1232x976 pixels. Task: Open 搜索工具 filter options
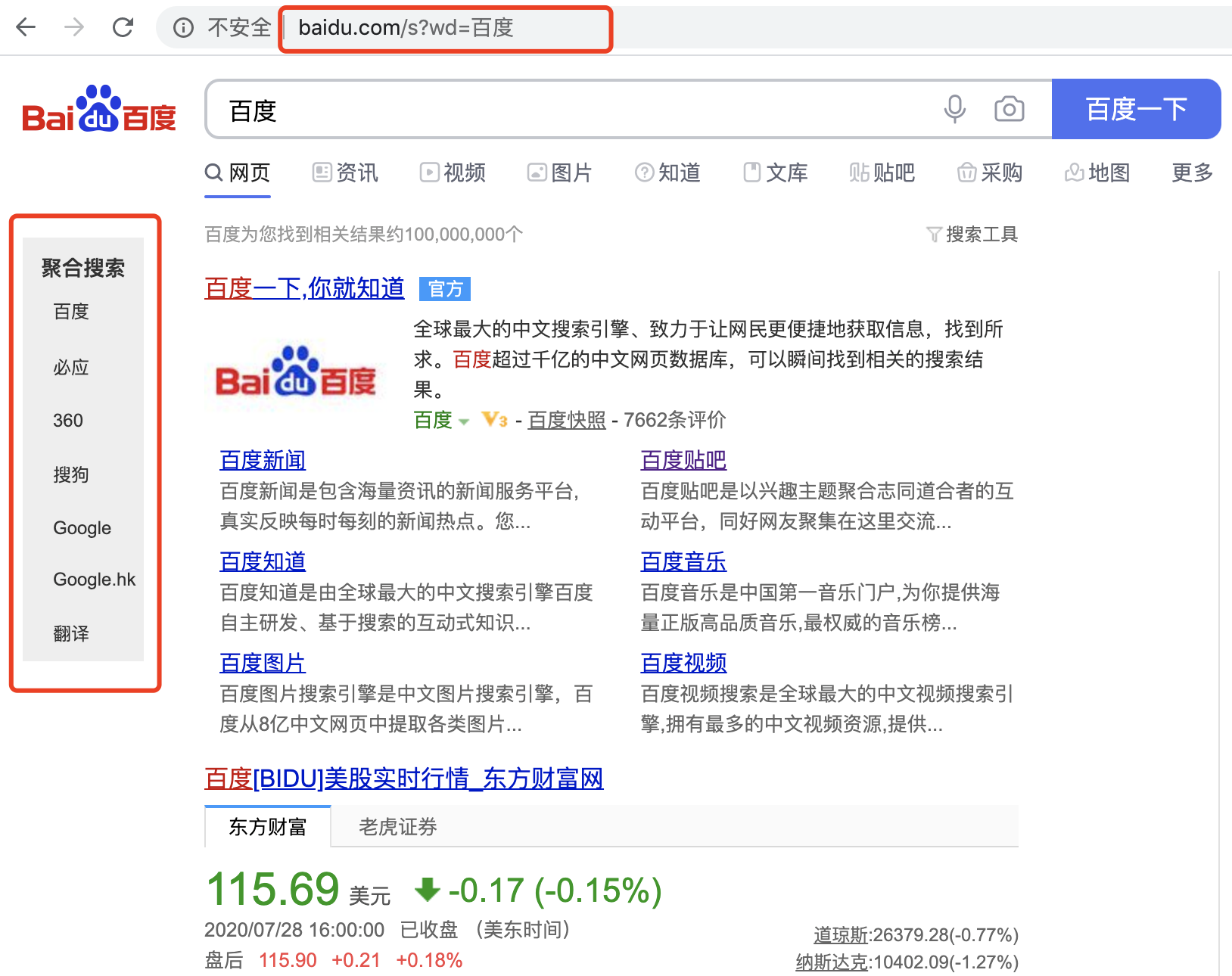(972, 235)
